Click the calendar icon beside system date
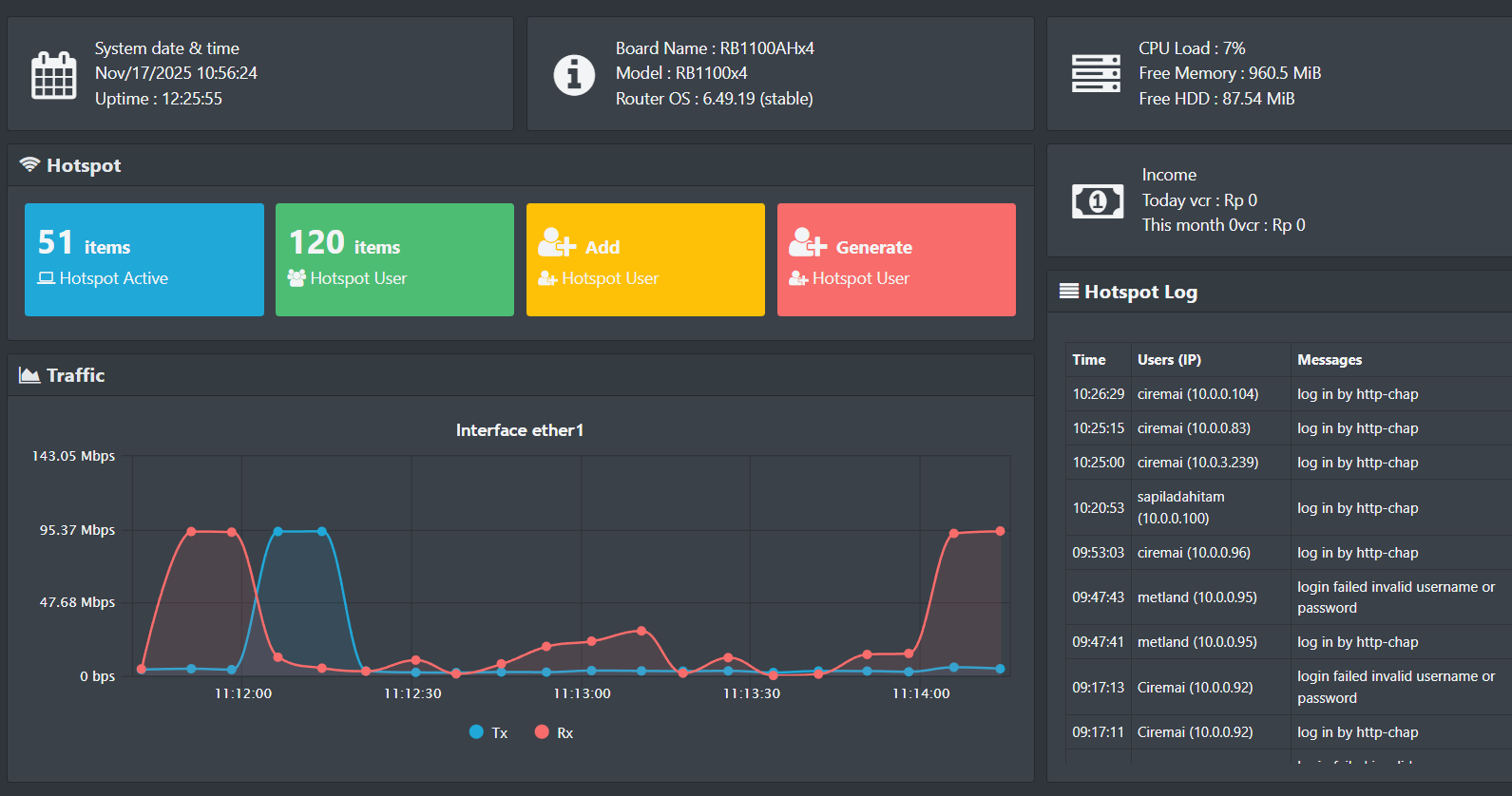This screenshot has height=796, width=1512. point(54,75)
